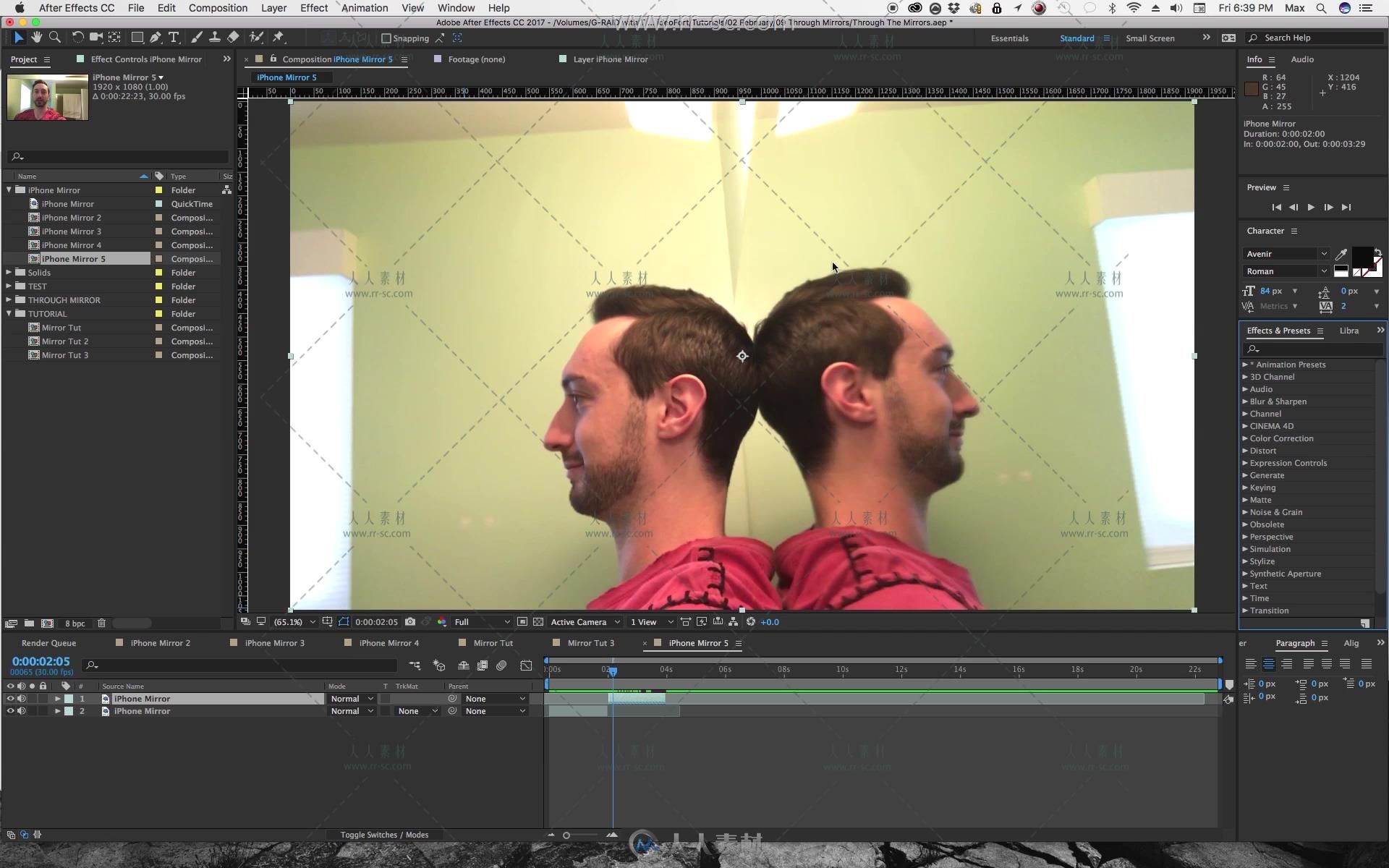
Task: Open the 1 View layout dropdown
Action: [x=651, y=622]
